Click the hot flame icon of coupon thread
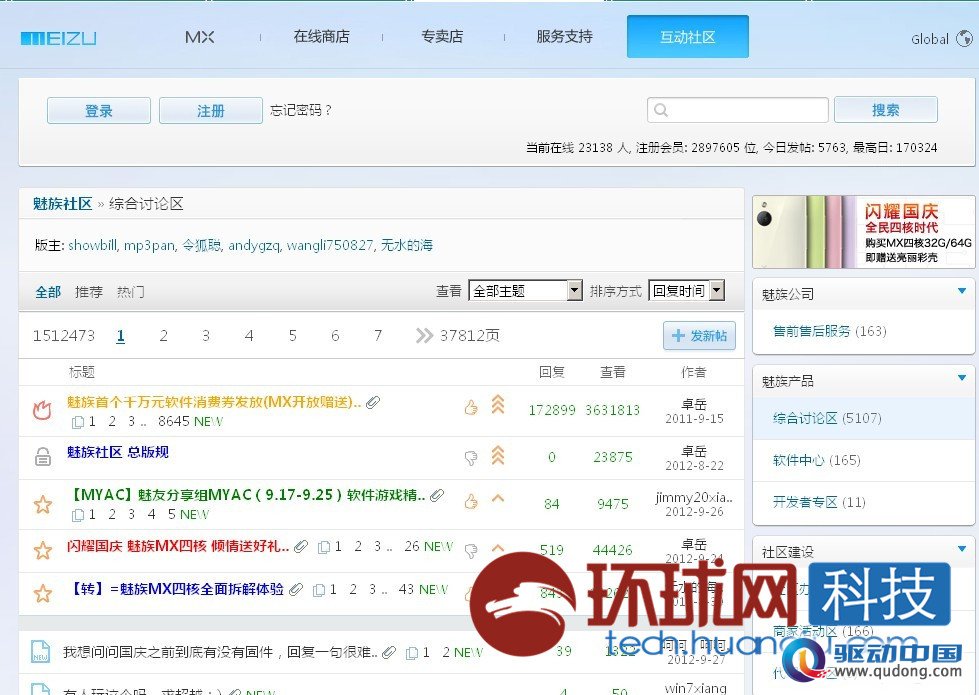The width and height of the screenshot is (979, 695). pos(42,410)
